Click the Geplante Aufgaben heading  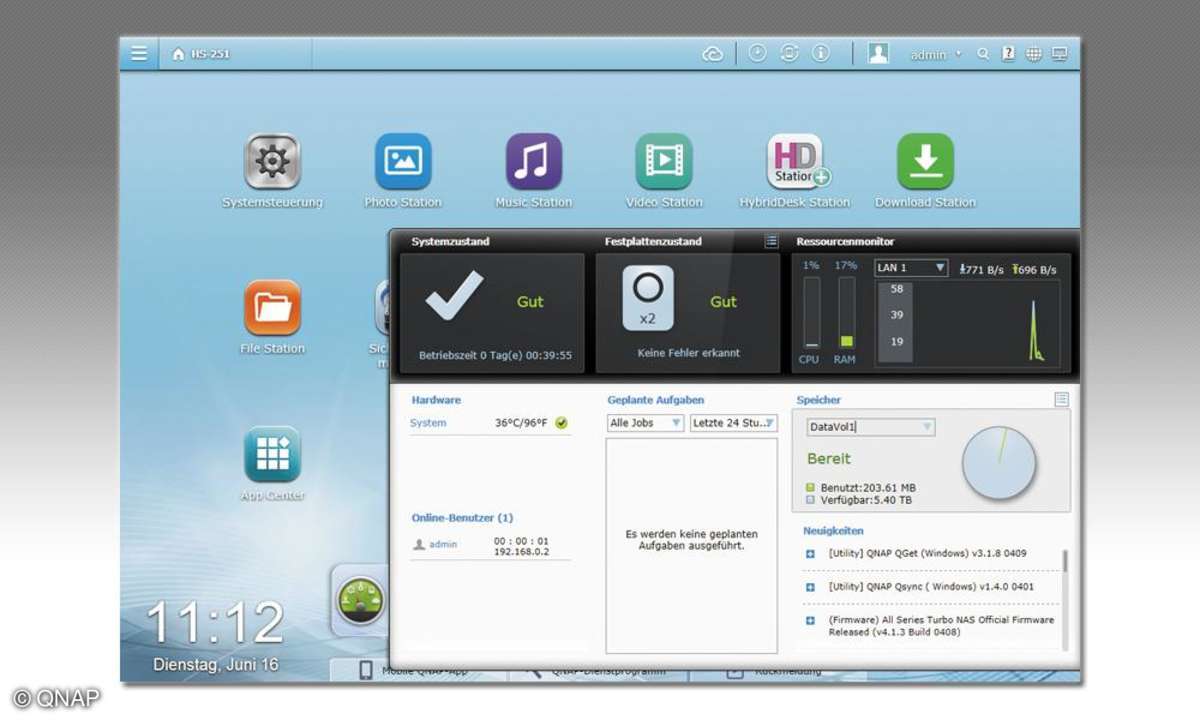click(x=656, y=400)
